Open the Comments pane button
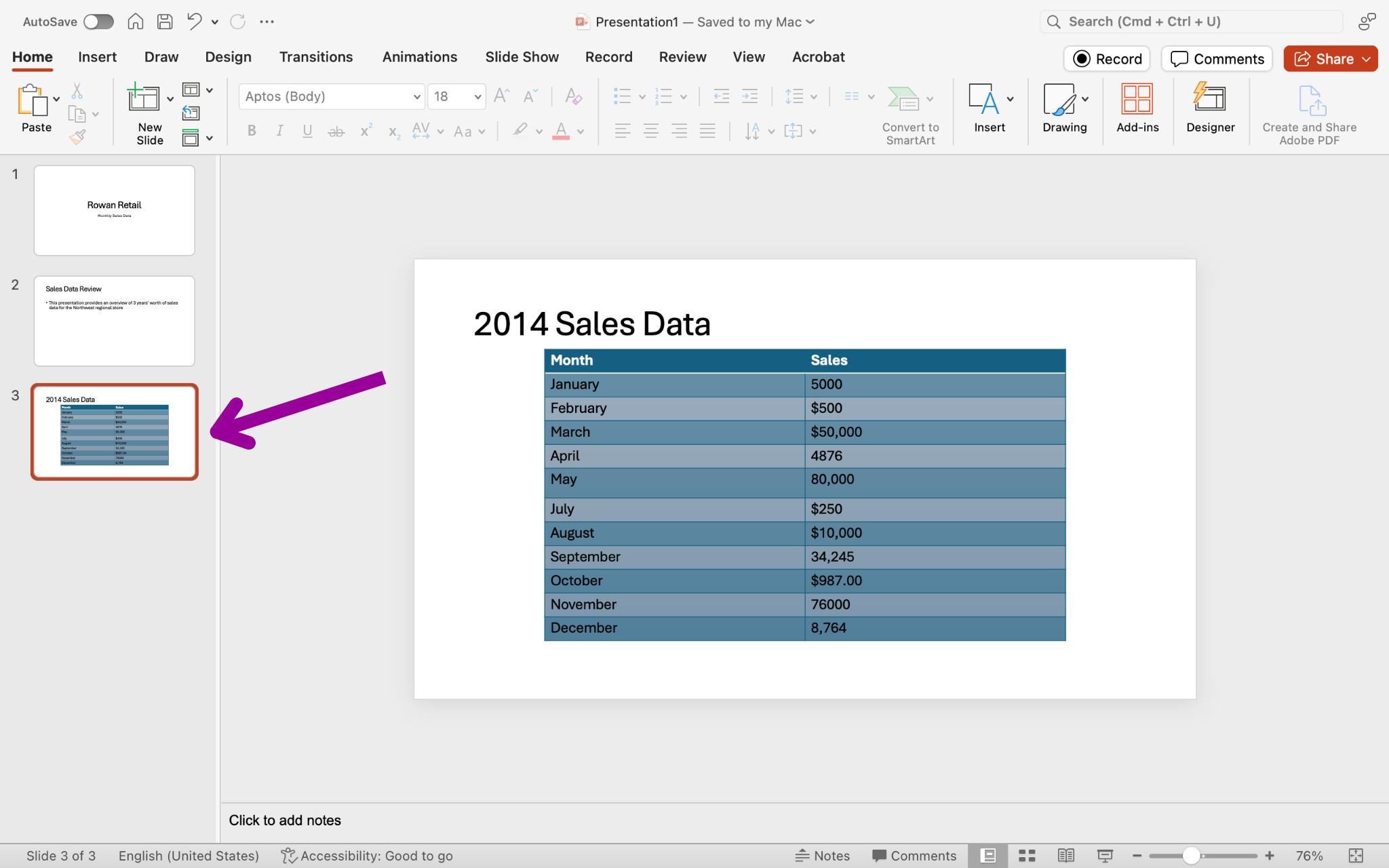 [1217, 59]
